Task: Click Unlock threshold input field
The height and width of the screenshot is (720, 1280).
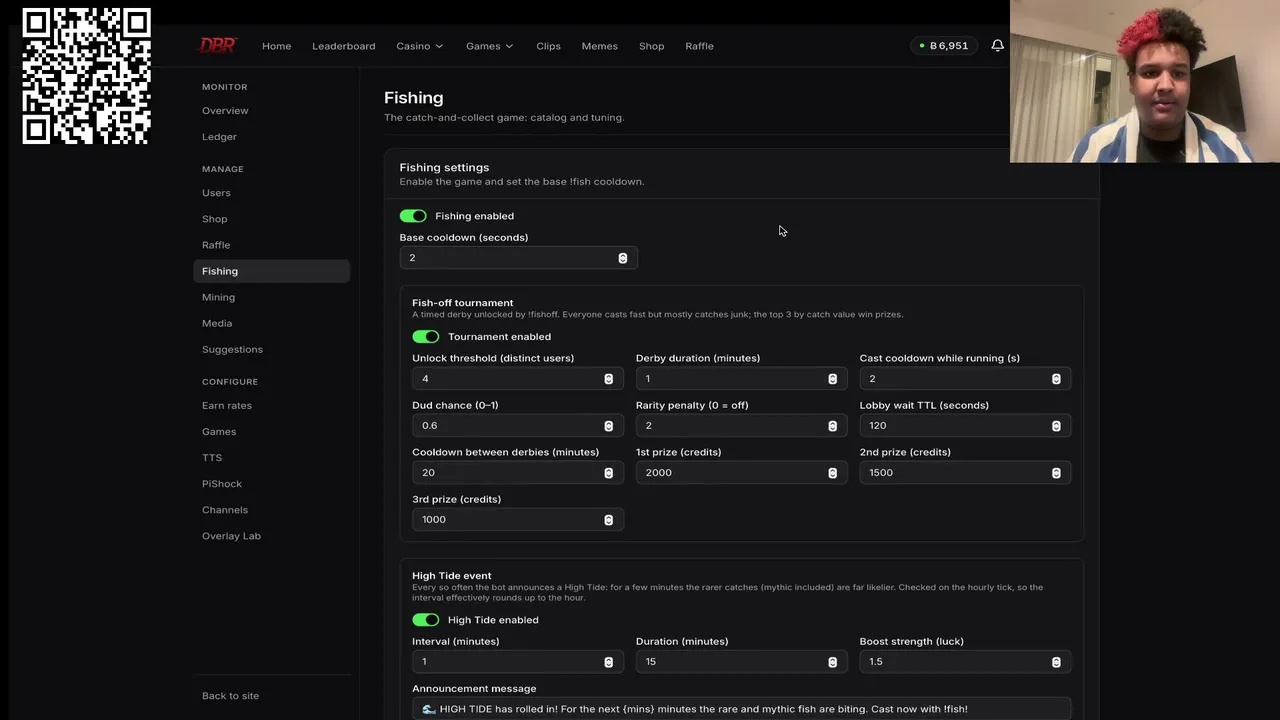Action: 518,379
